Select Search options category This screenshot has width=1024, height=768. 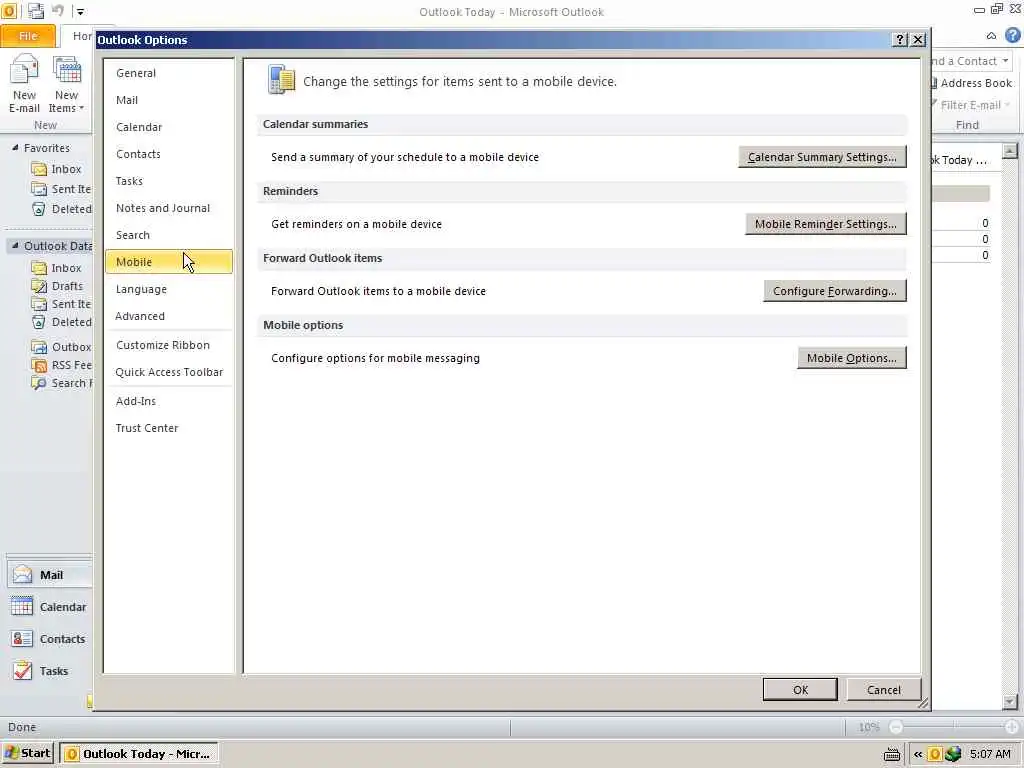coord(168,235)
